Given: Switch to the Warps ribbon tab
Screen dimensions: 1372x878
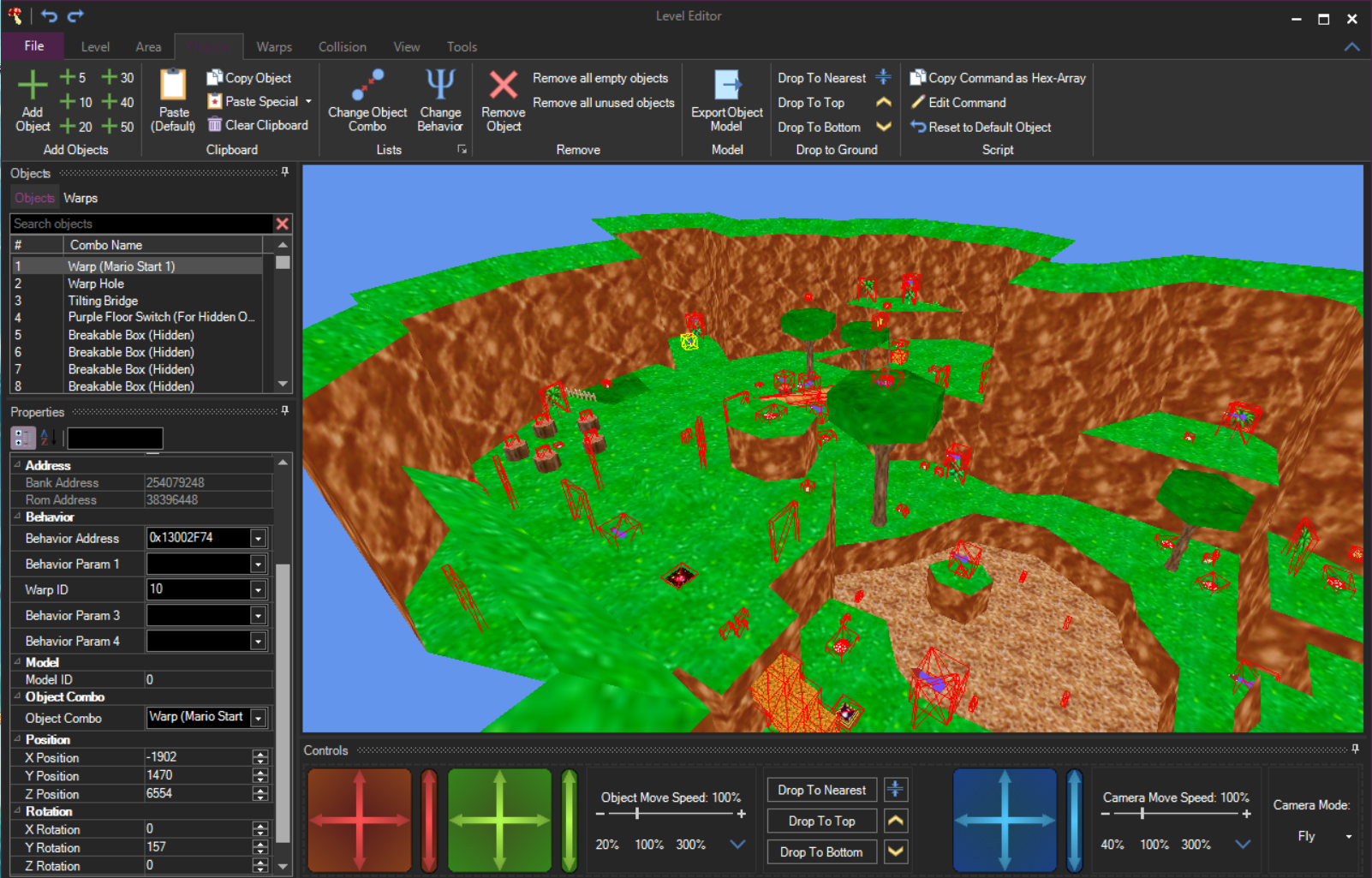Looking at the screenshot, I should (274, 47).
